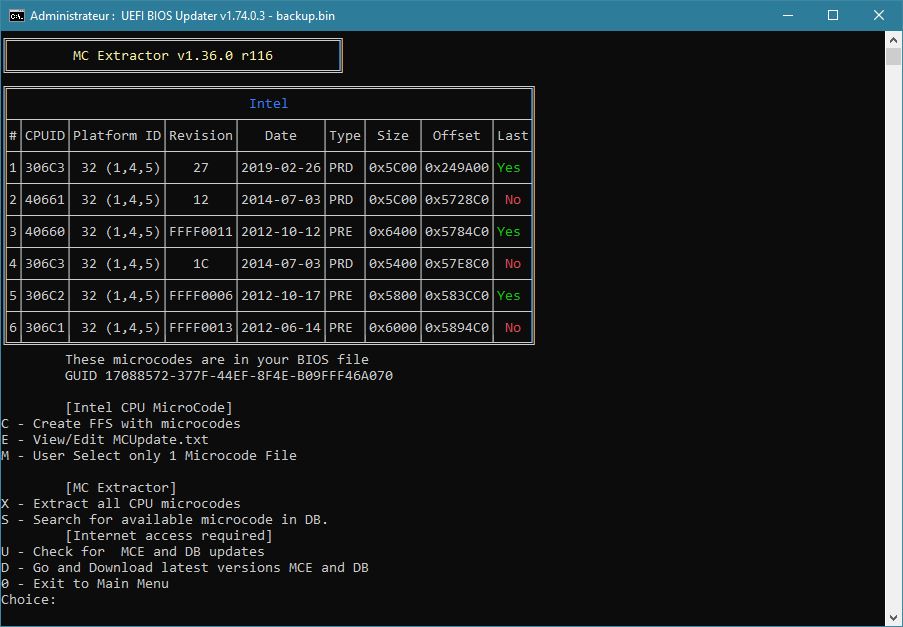Click the 'MC Extractor v1.36.0 r116' header
Viewport: 903px width, 627px height.
(173, 56)
